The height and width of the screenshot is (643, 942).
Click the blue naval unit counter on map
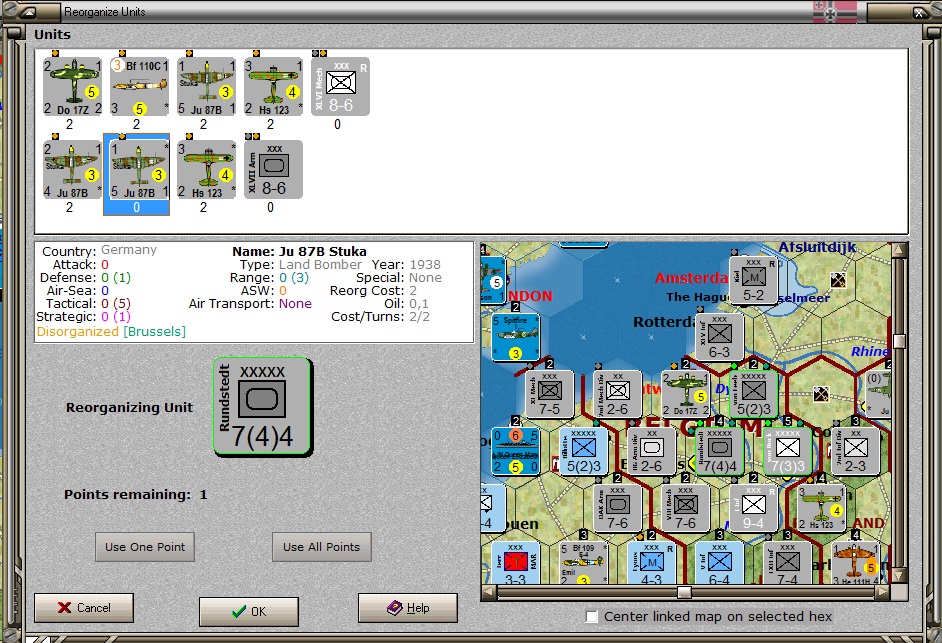[515, 451]
